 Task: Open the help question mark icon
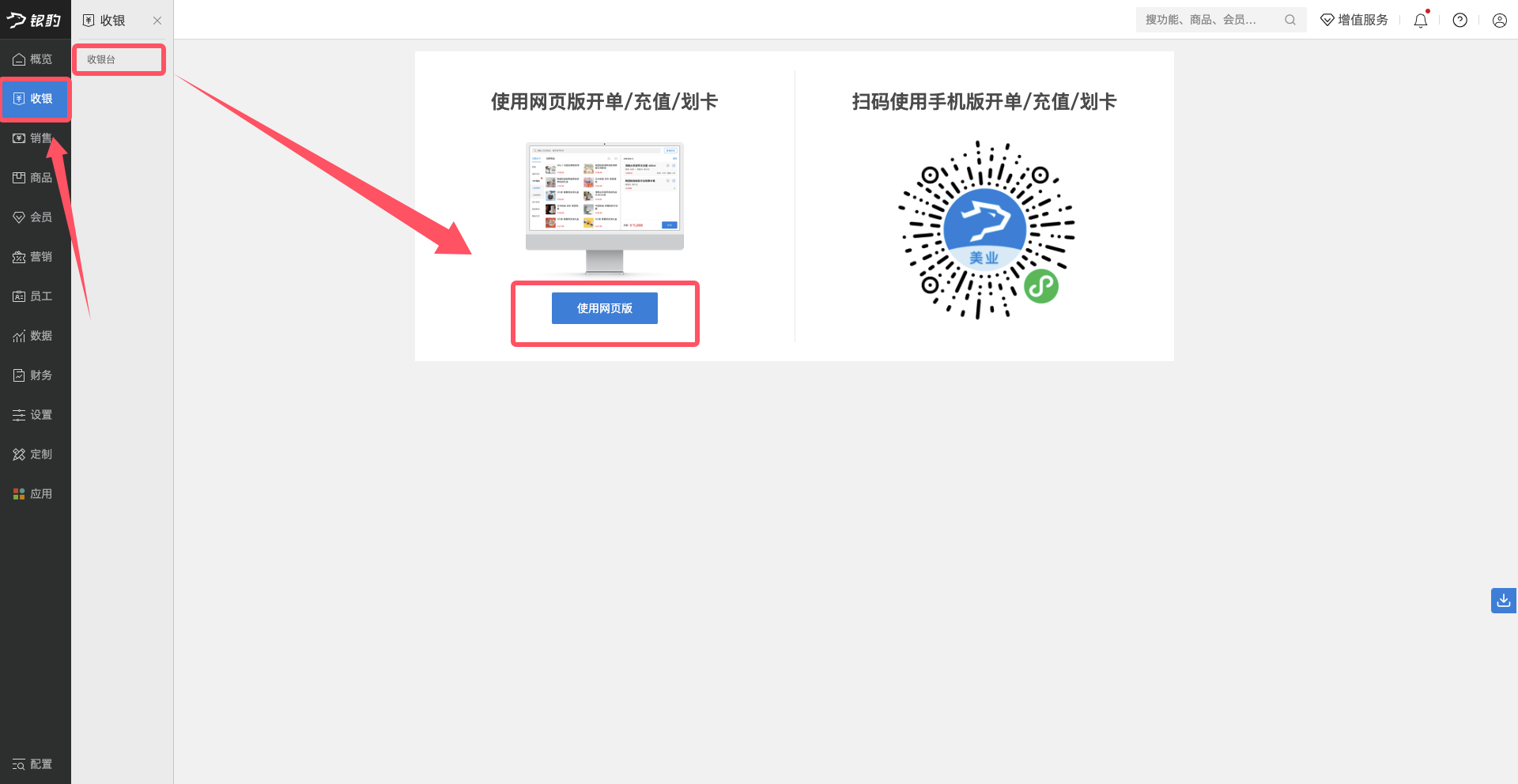[1460, 20]
